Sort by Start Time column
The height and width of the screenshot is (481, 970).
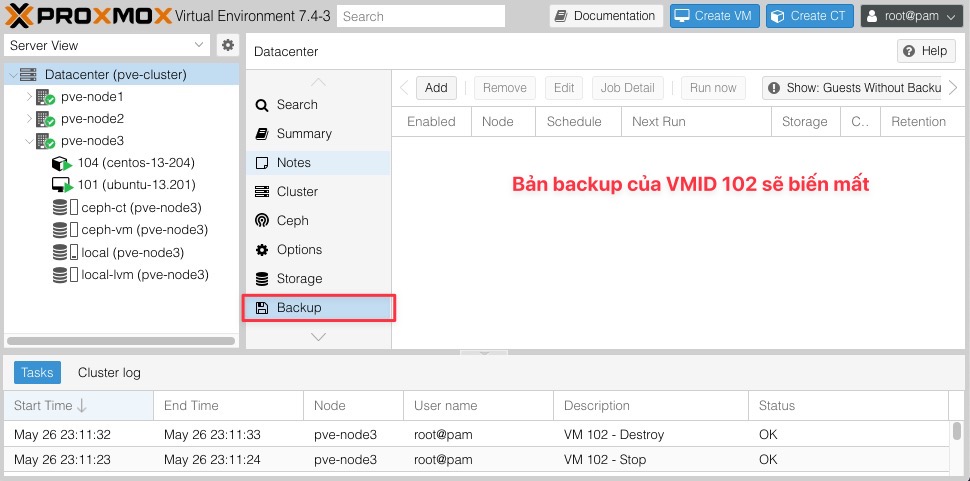79,406
